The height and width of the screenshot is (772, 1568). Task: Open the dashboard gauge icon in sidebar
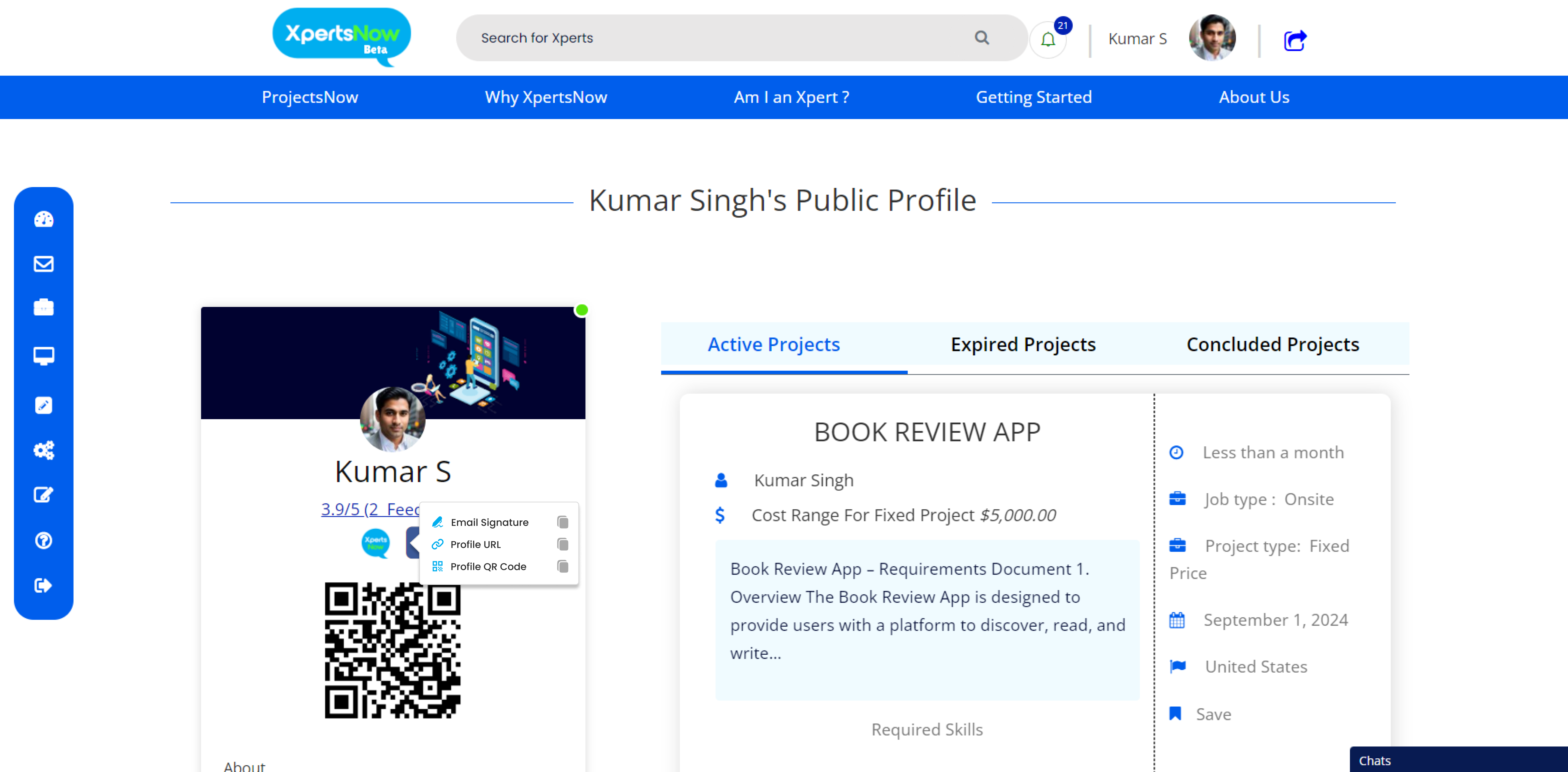click(44, 219)
